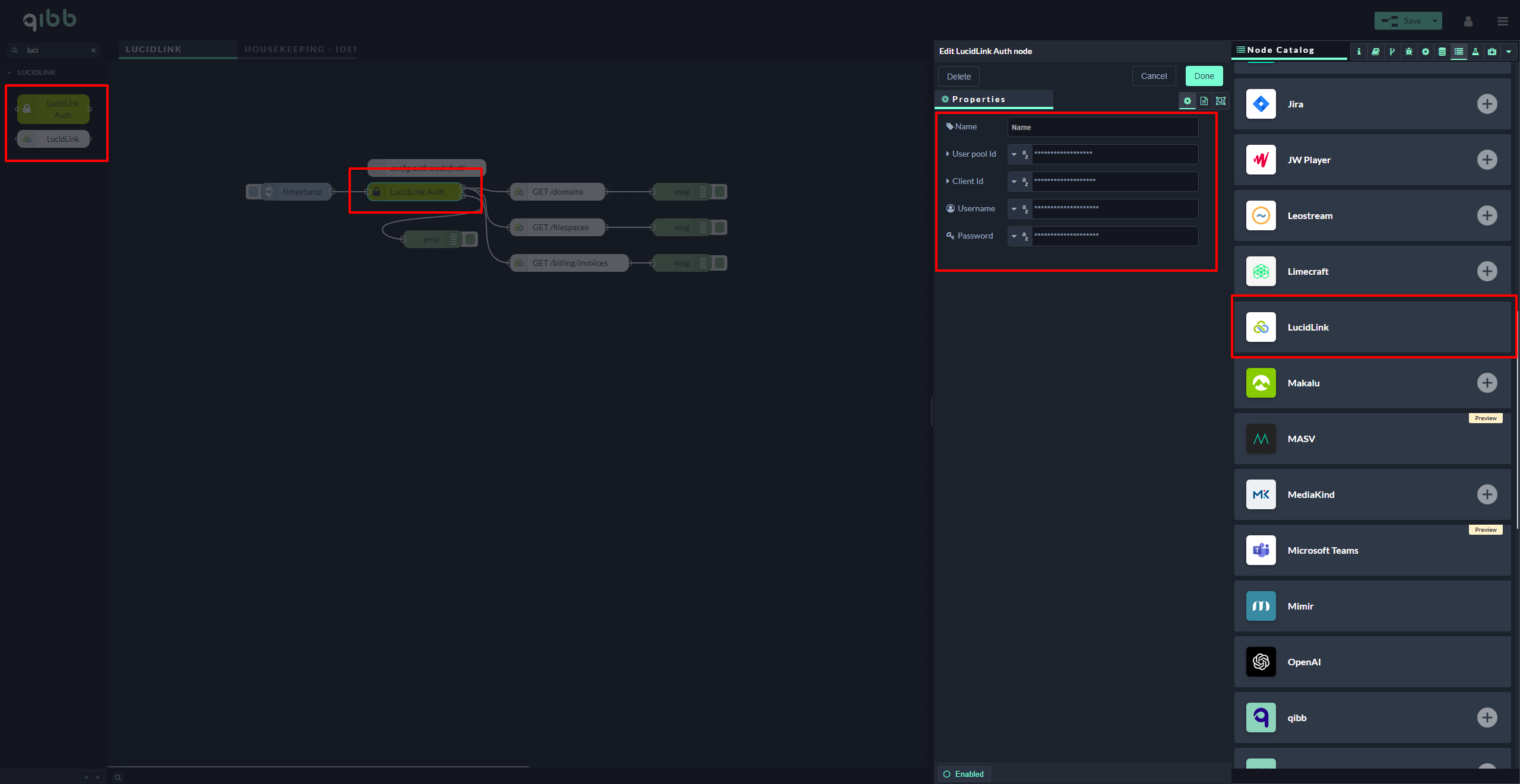Expand the Save button dropdown arrow
This screenshot has height=784, width=1520.
(1435, 21)
